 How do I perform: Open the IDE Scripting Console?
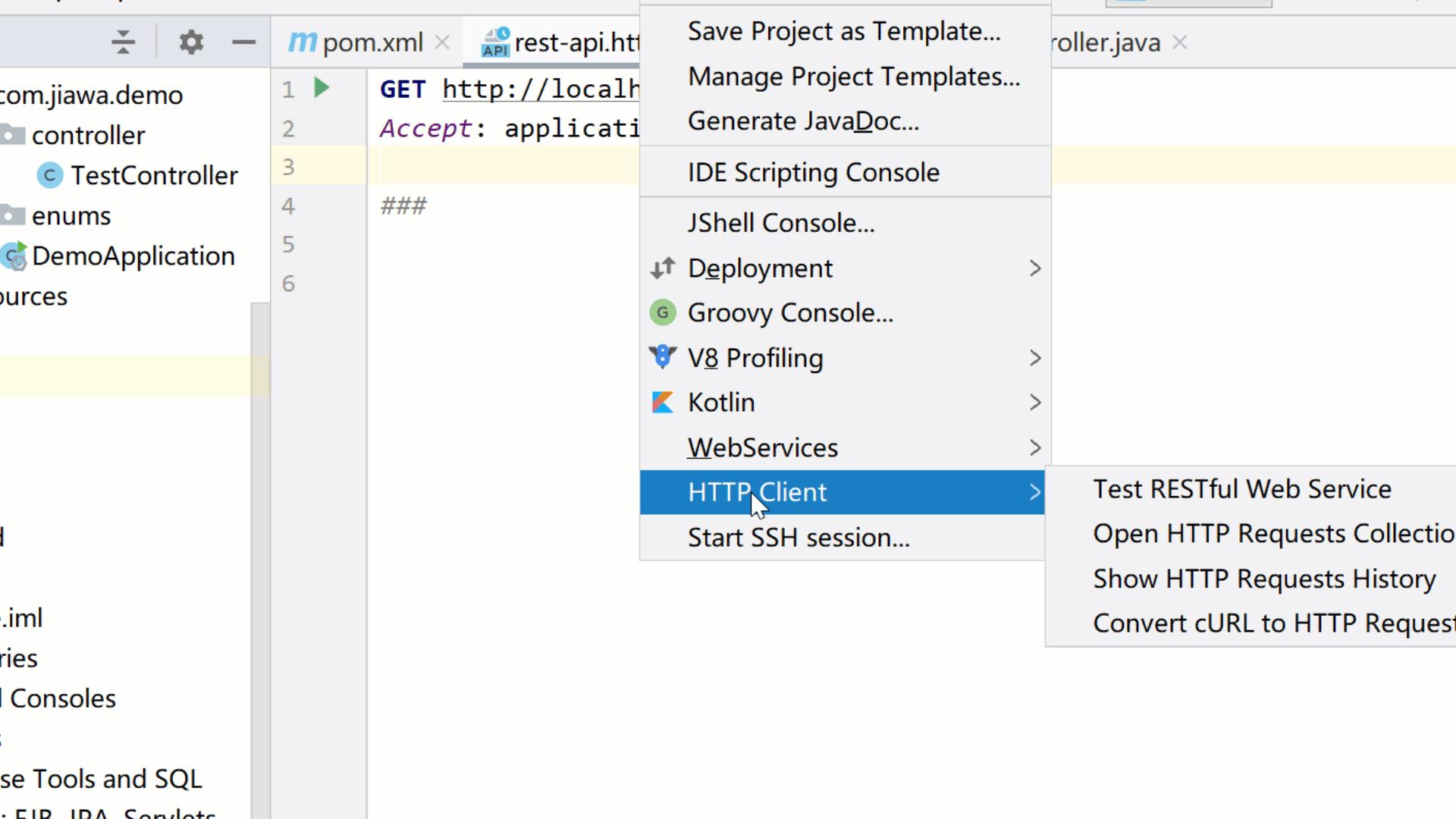tap(813, 172)
